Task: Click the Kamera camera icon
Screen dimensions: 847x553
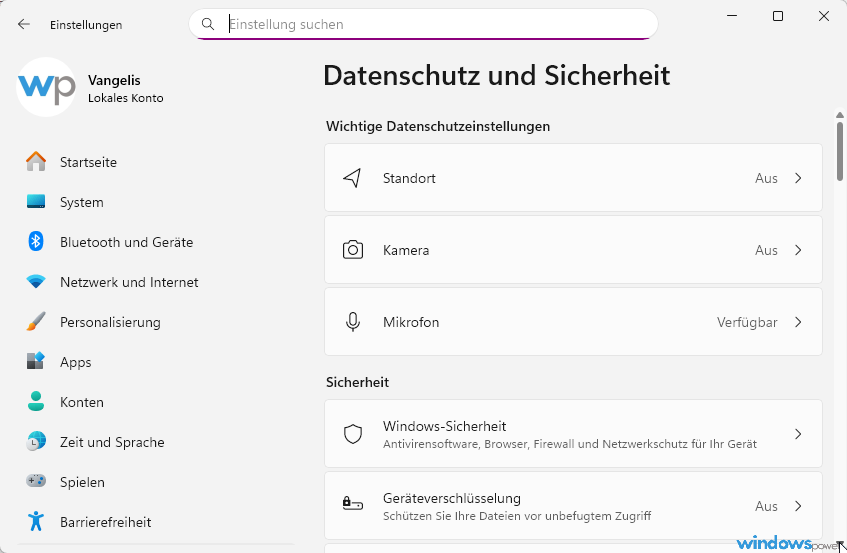Action: 353,249
